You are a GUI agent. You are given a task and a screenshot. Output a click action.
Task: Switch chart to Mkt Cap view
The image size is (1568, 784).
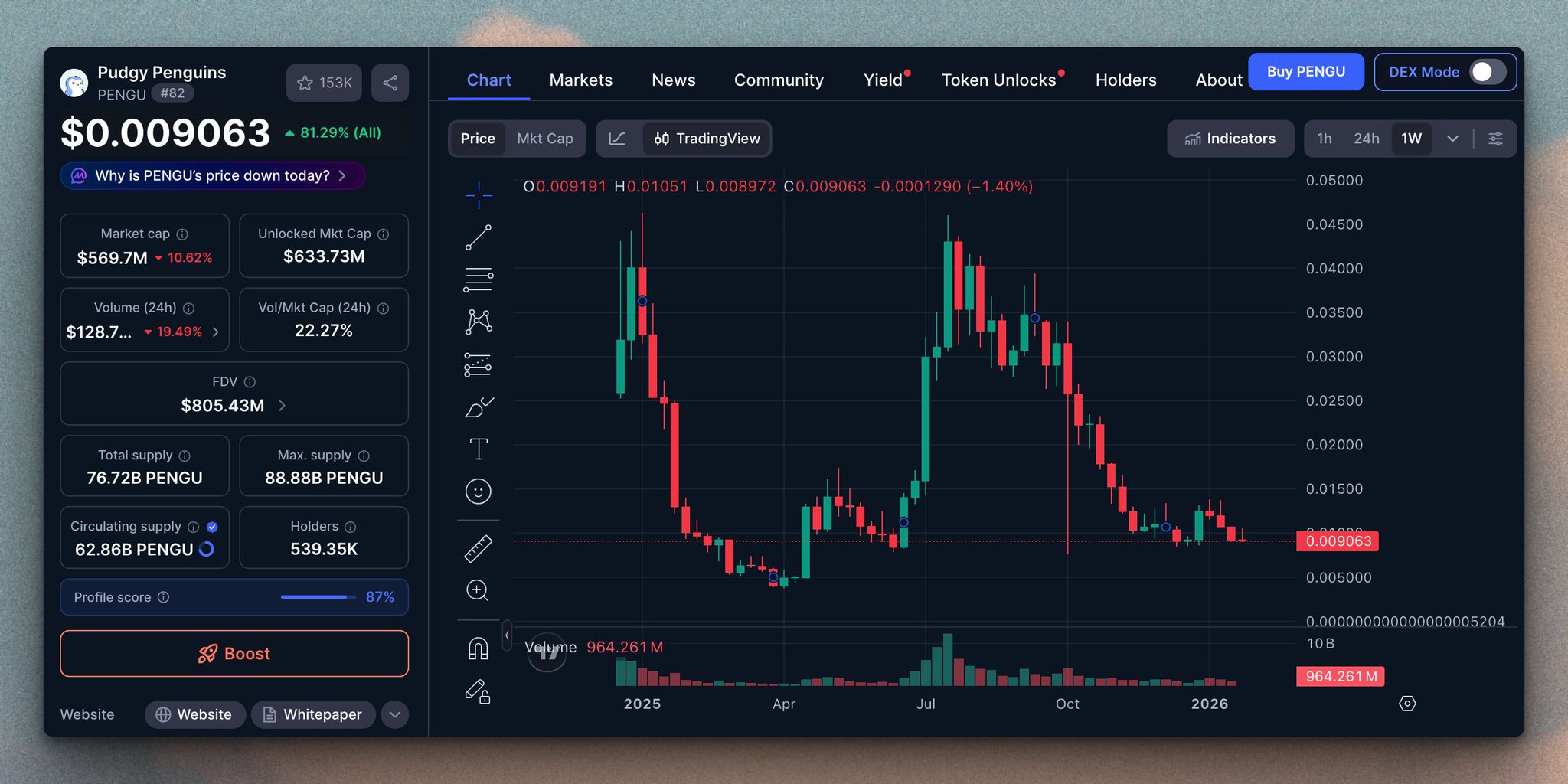[545, 139]
